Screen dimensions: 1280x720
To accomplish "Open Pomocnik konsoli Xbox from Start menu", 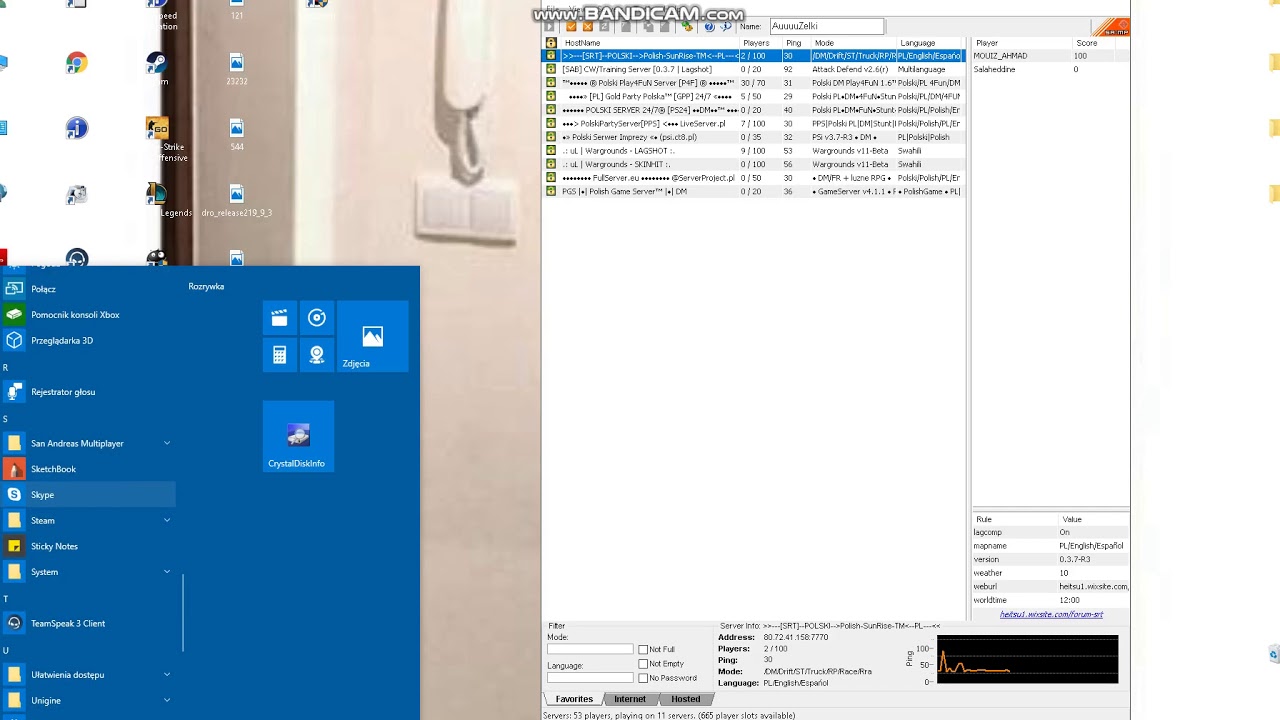I will (x=88, y=315).
